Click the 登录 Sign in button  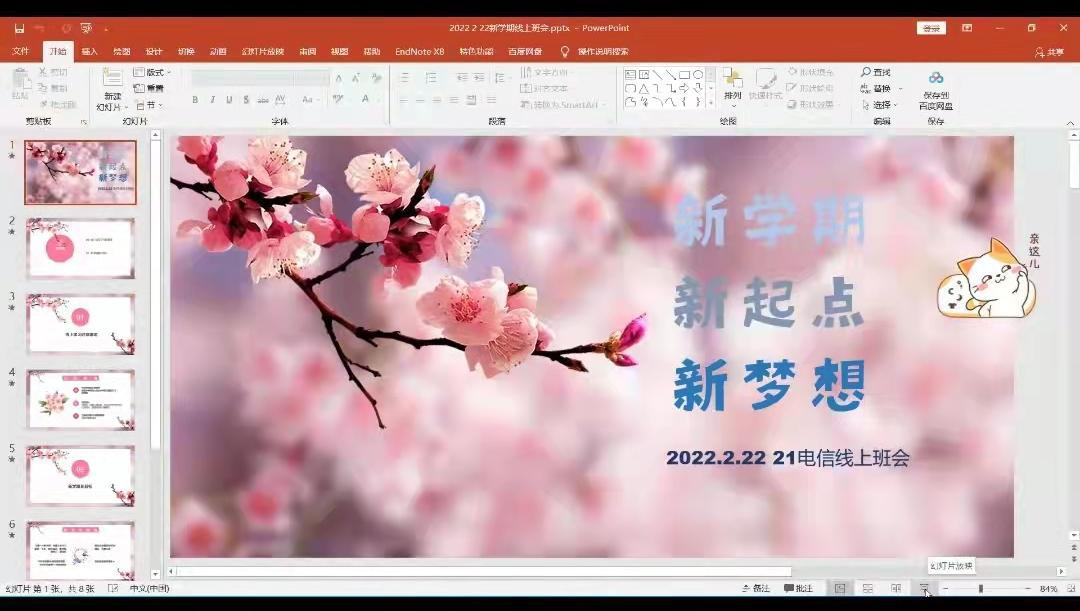[931, 28]
